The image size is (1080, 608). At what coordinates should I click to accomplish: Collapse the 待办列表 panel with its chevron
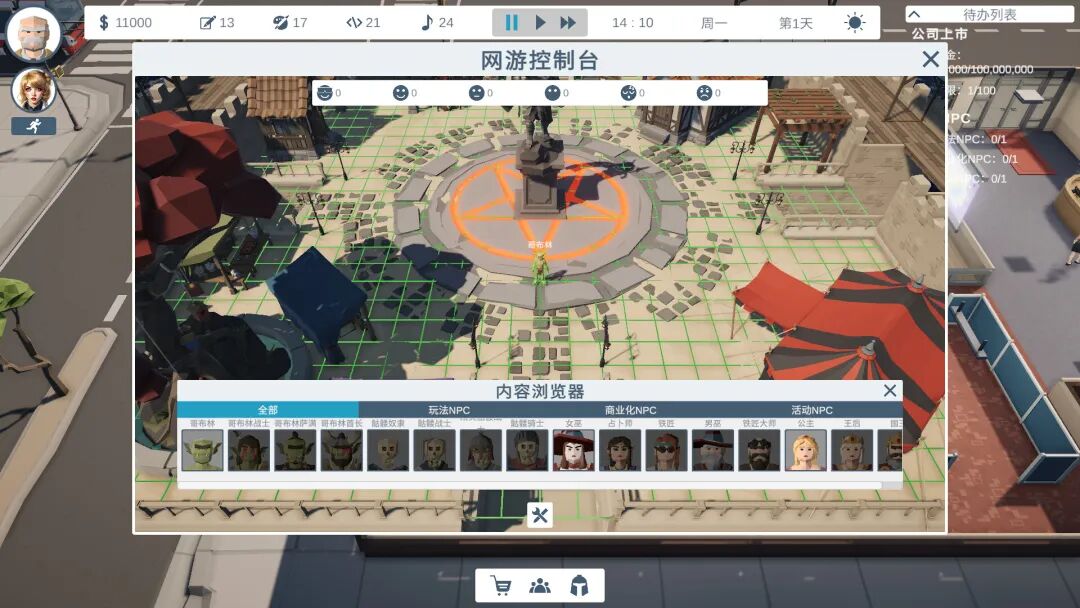coord(916,14)
